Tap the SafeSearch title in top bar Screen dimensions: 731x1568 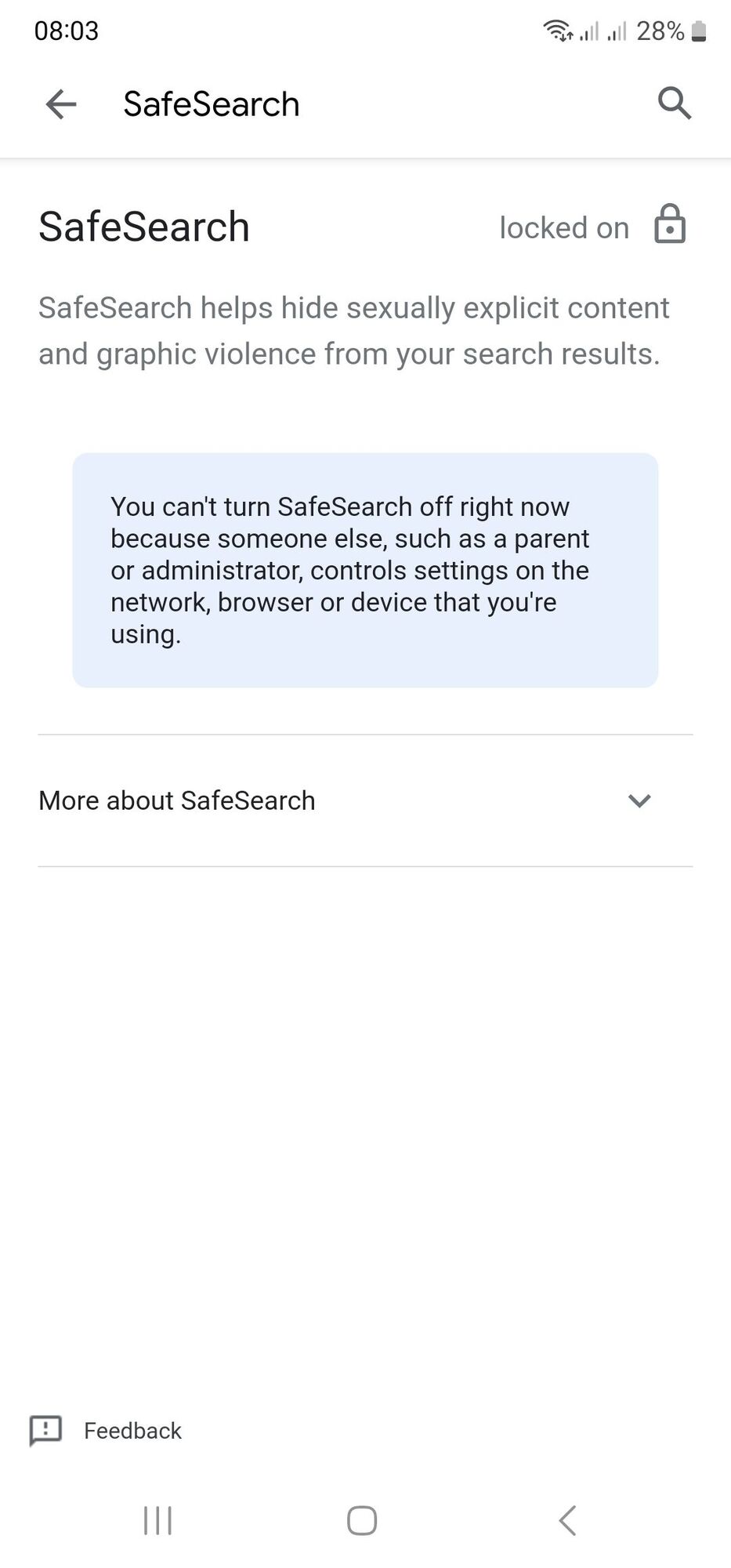[212, 104]
